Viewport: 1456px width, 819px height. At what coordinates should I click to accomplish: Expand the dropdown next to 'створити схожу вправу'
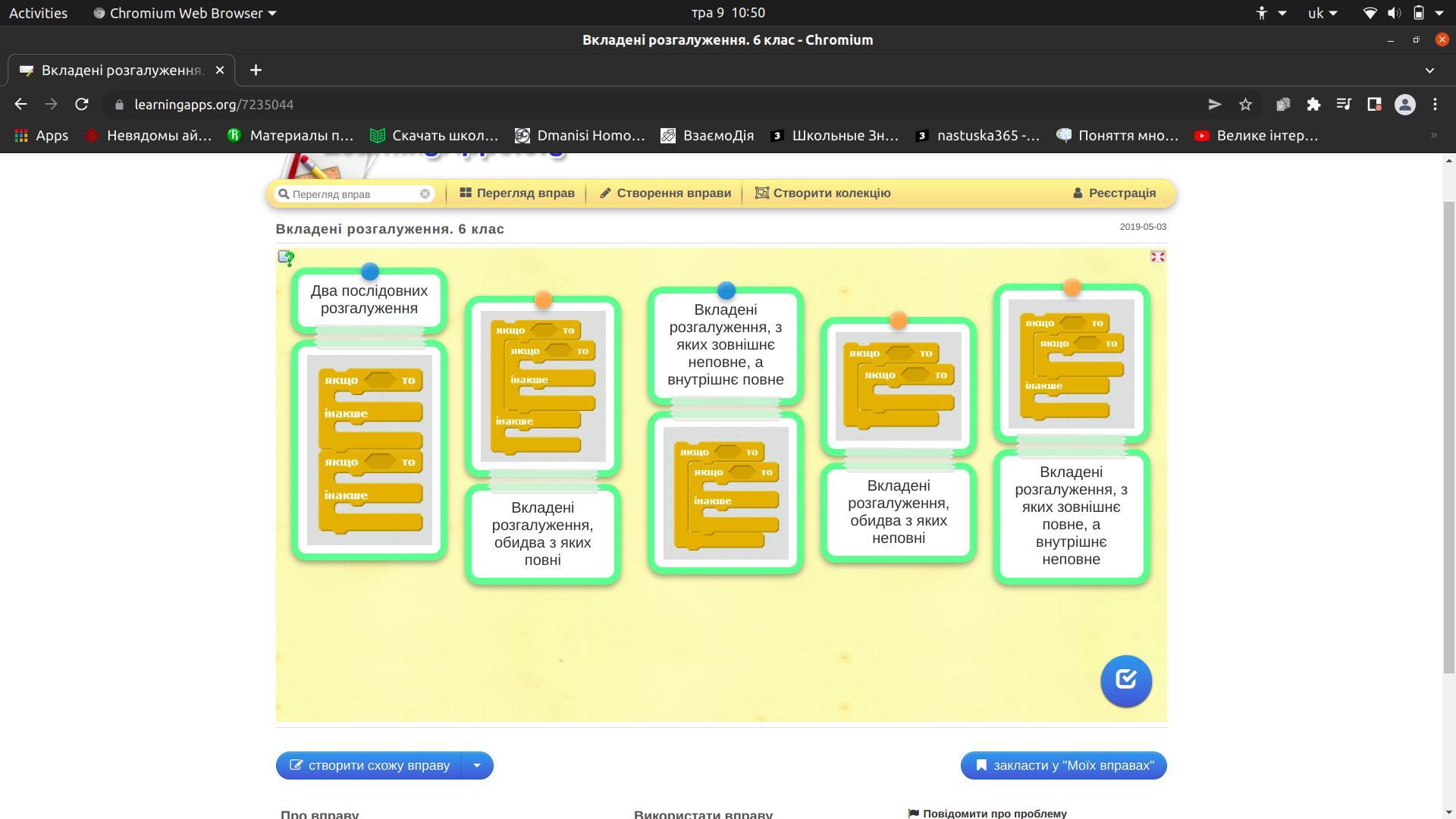pyautogui.click(x=477, y=765)
